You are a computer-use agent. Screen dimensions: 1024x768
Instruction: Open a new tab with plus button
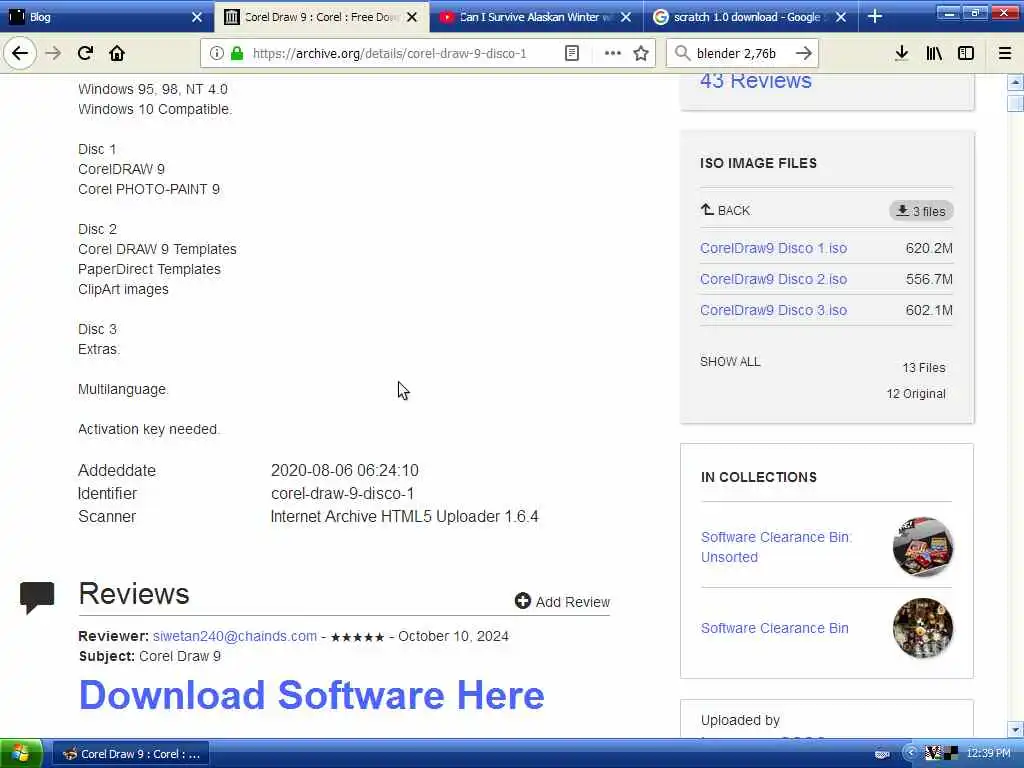click(875, 17)
